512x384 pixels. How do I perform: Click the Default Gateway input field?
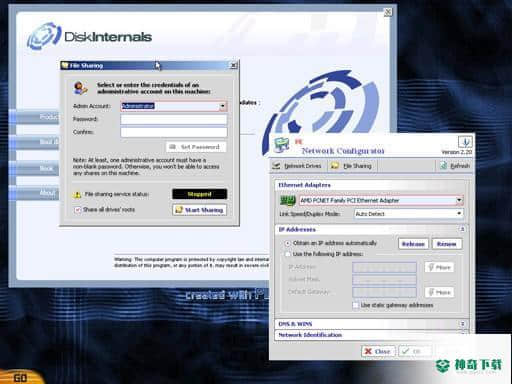tap(384, 292)
